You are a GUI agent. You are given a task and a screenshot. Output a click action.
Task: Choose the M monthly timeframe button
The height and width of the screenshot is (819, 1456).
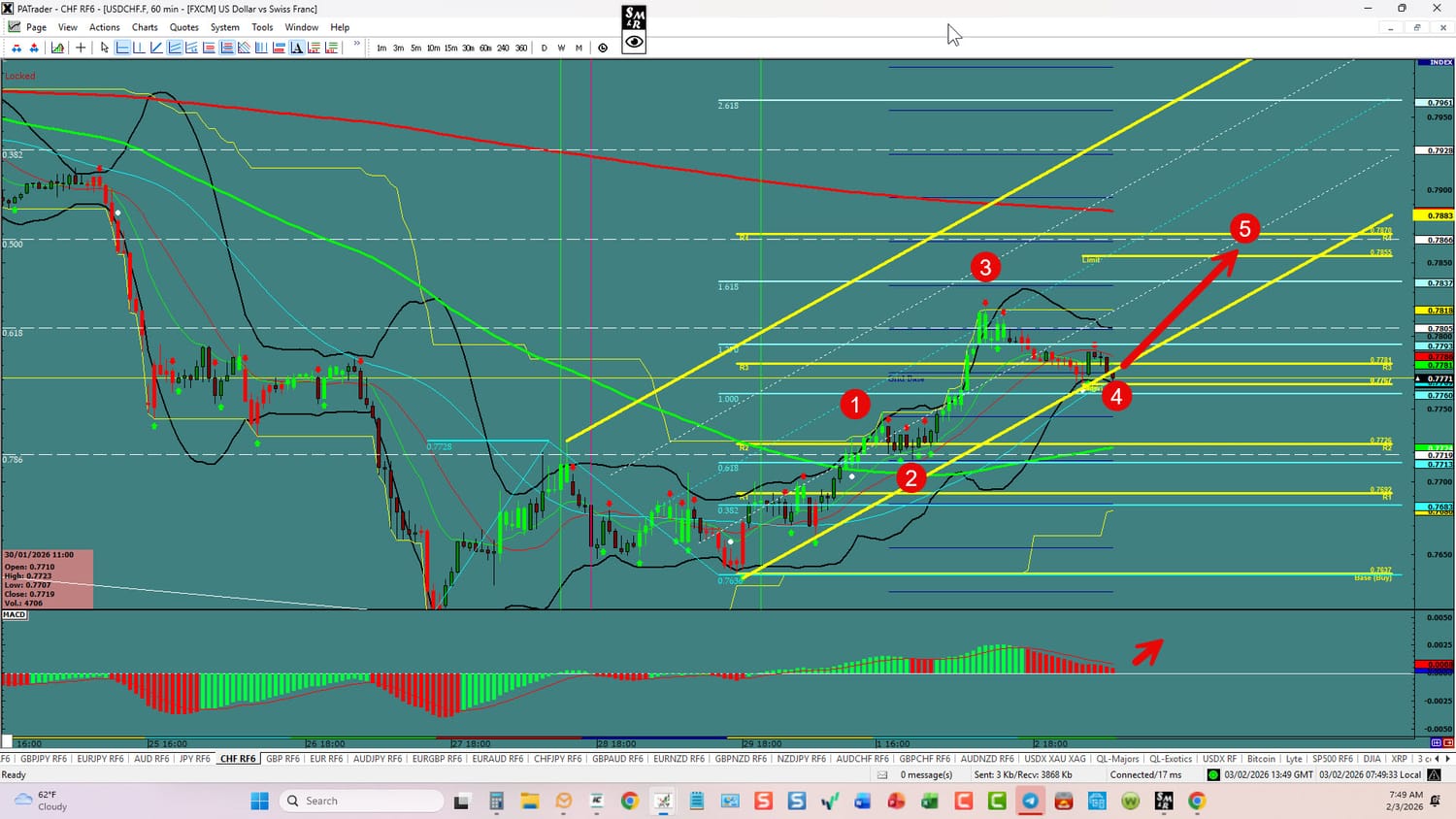coord(579,48)
